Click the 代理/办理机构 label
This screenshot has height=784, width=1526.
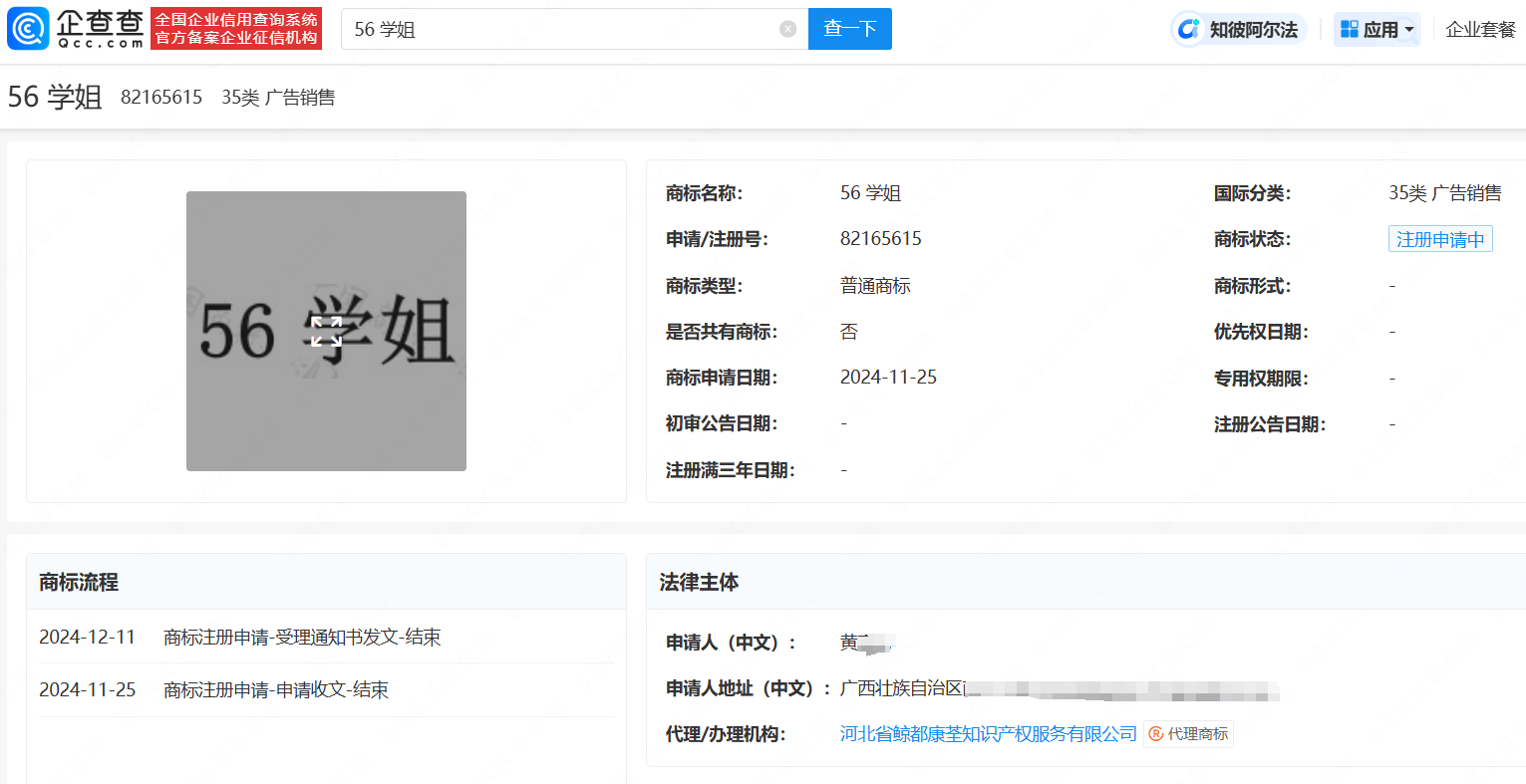[726, 734]
